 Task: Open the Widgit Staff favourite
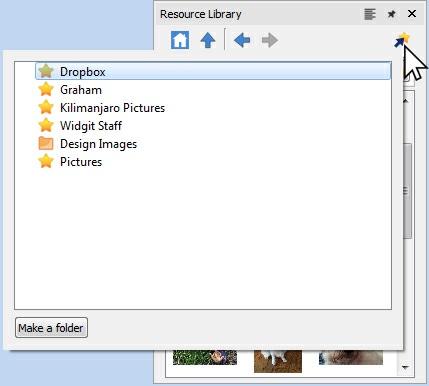pyautogui.click(x=91, y=126)
